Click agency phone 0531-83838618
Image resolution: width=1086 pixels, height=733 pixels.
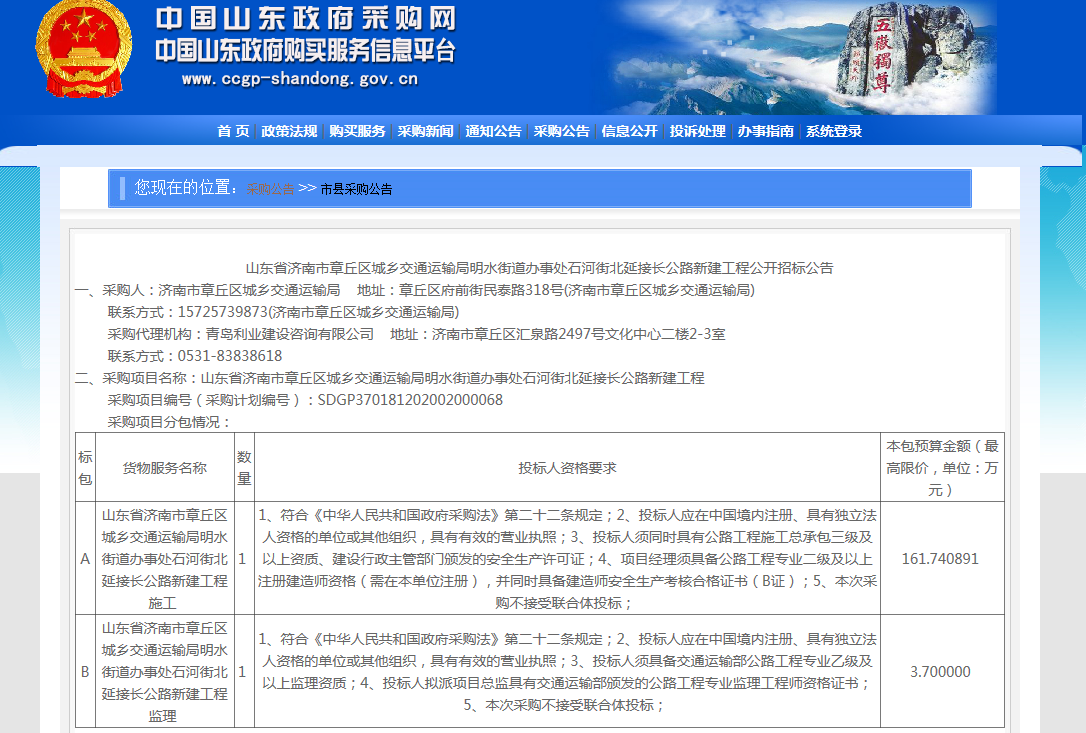[230, 356]
